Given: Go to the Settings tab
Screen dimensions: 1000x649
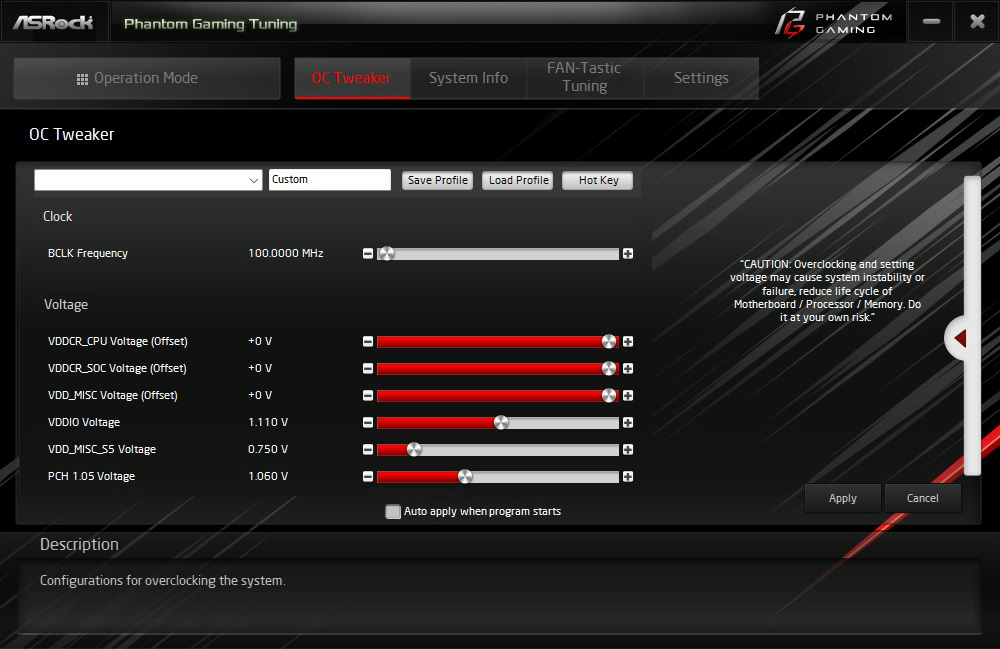Looking at the screenshot, I should 701,78.
